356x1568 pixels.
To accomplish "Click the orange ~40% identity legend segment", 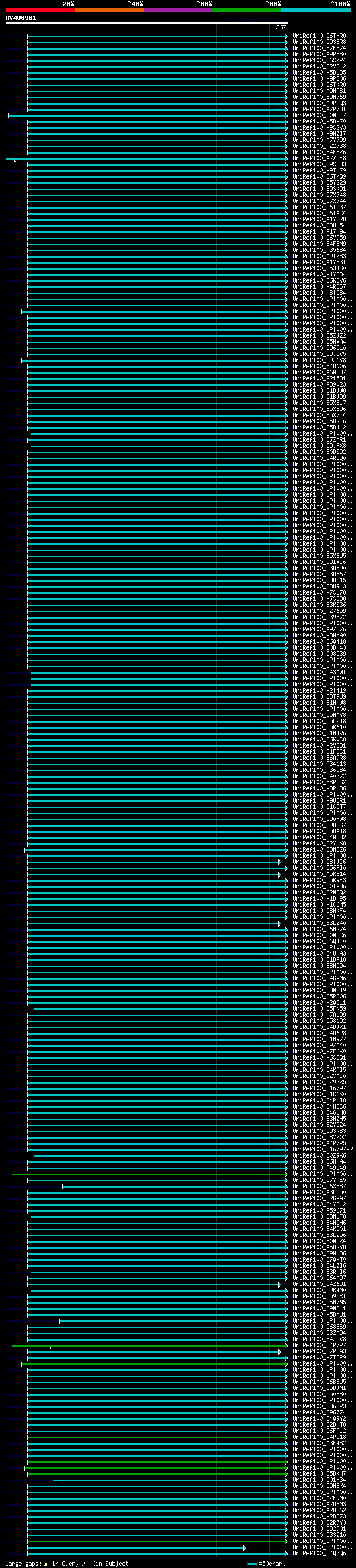I will (x=109, y=10).
